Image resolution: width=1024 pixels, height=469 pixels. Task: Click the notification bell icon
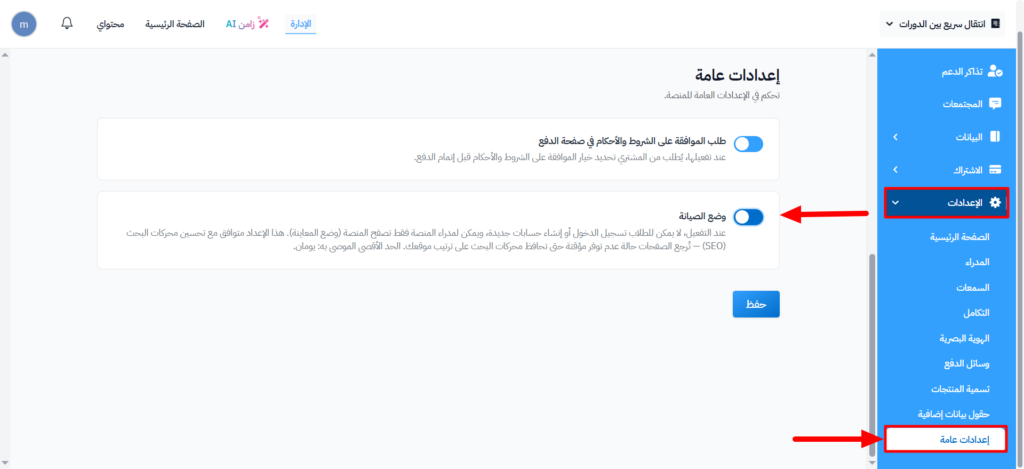67,23
